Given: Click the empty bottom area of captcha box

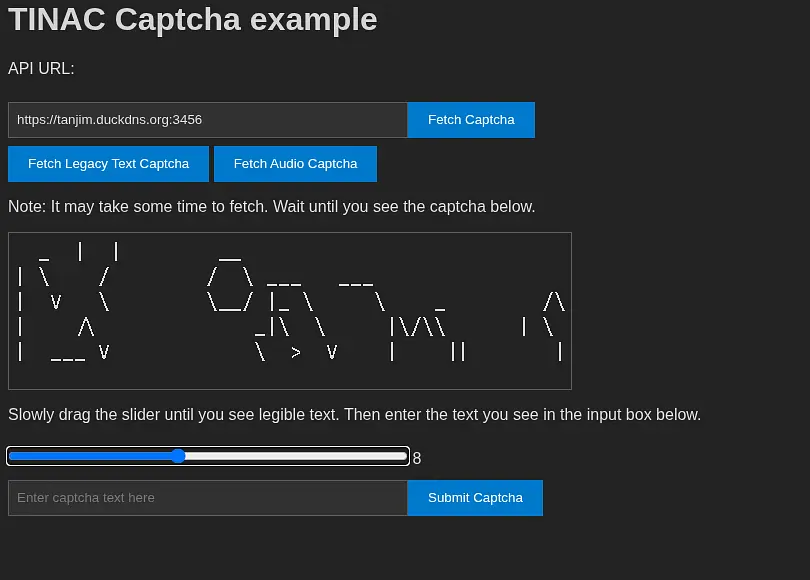Looking at the screenshot, I should (289, 376).
